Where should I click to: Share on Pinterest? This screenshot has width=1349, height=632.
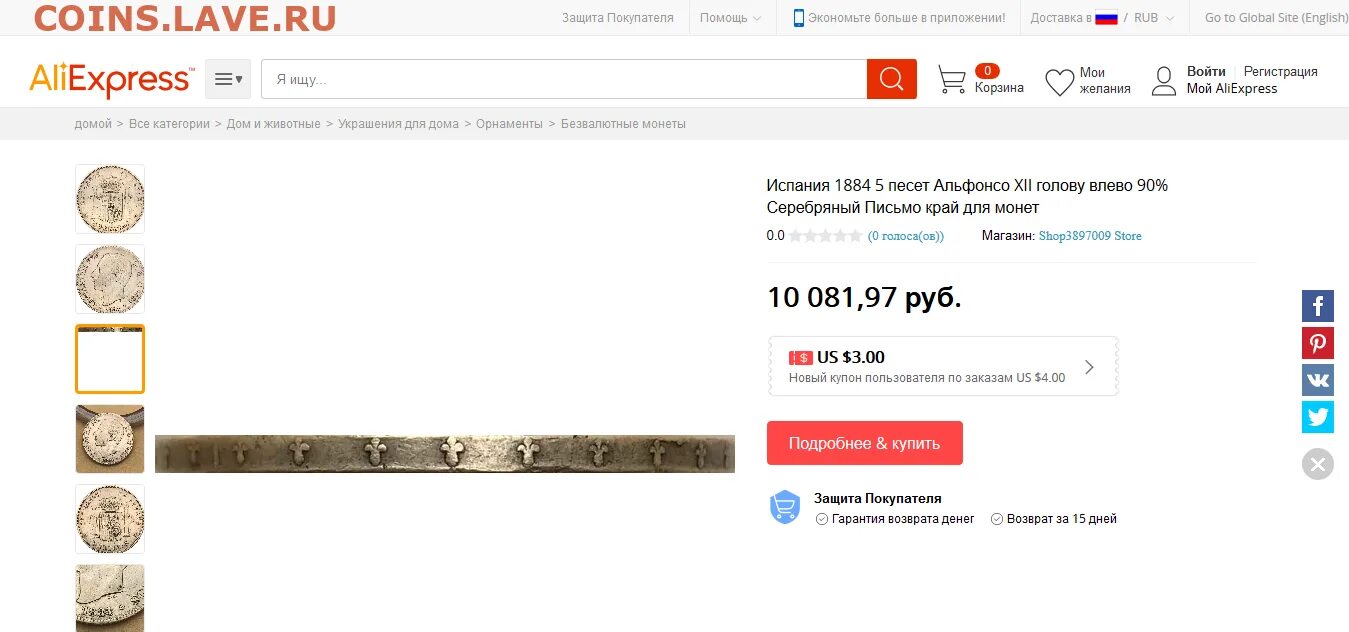pyautogui.click(x=1317, y=343)
